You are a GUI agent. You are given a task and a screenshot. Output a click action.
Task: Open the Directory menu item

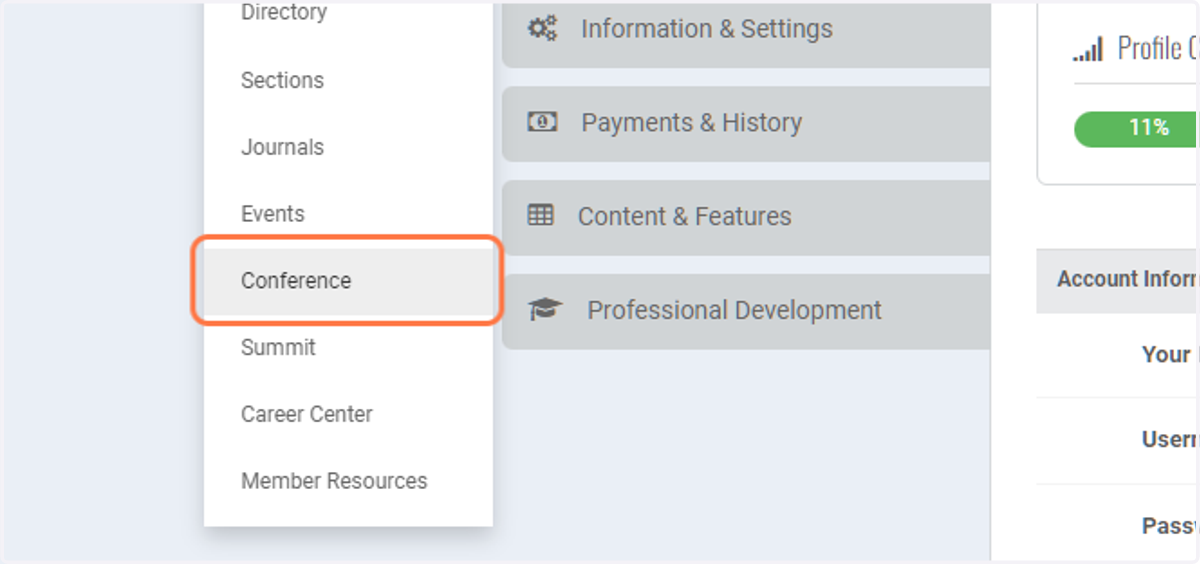348,14
